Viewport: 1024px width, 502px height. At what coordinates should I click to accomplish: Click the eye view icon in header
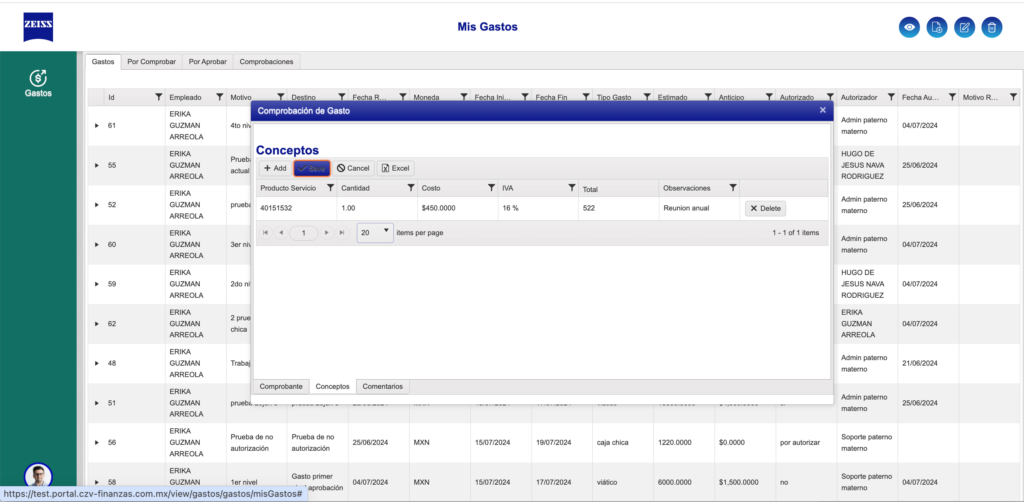coord(909,27)
